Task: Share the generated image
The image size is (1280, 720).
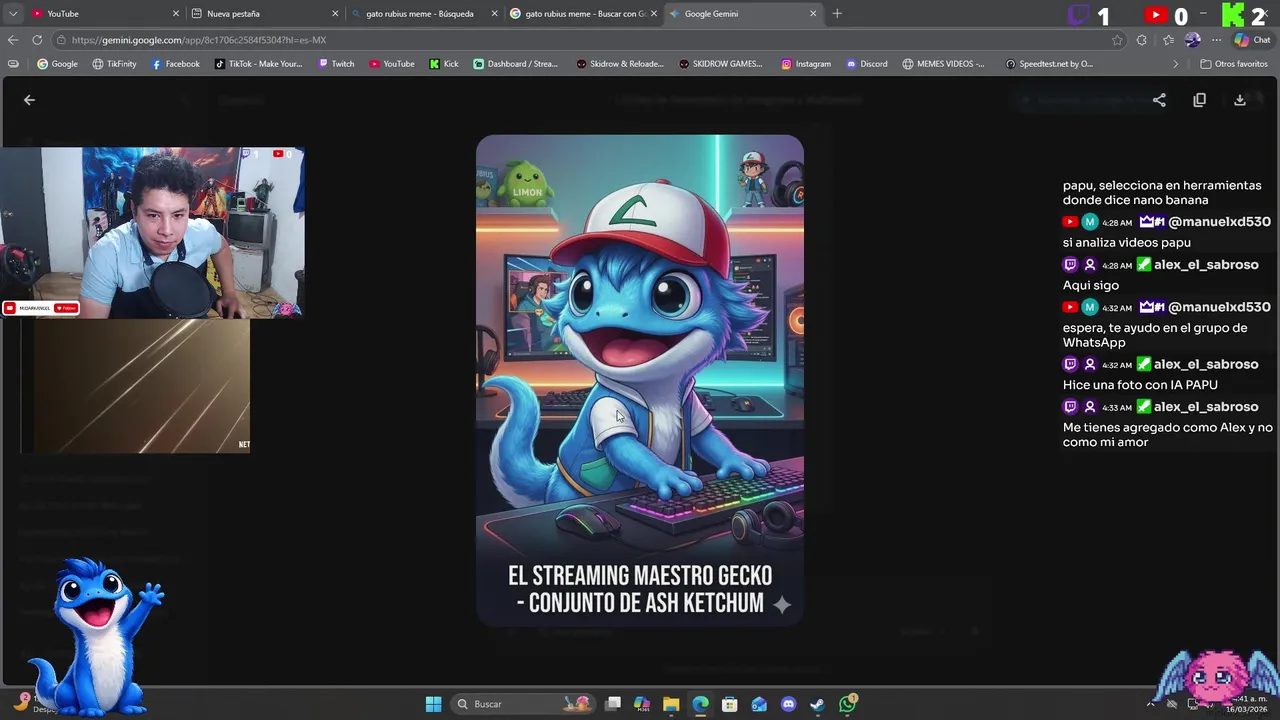Action: 1159,100
